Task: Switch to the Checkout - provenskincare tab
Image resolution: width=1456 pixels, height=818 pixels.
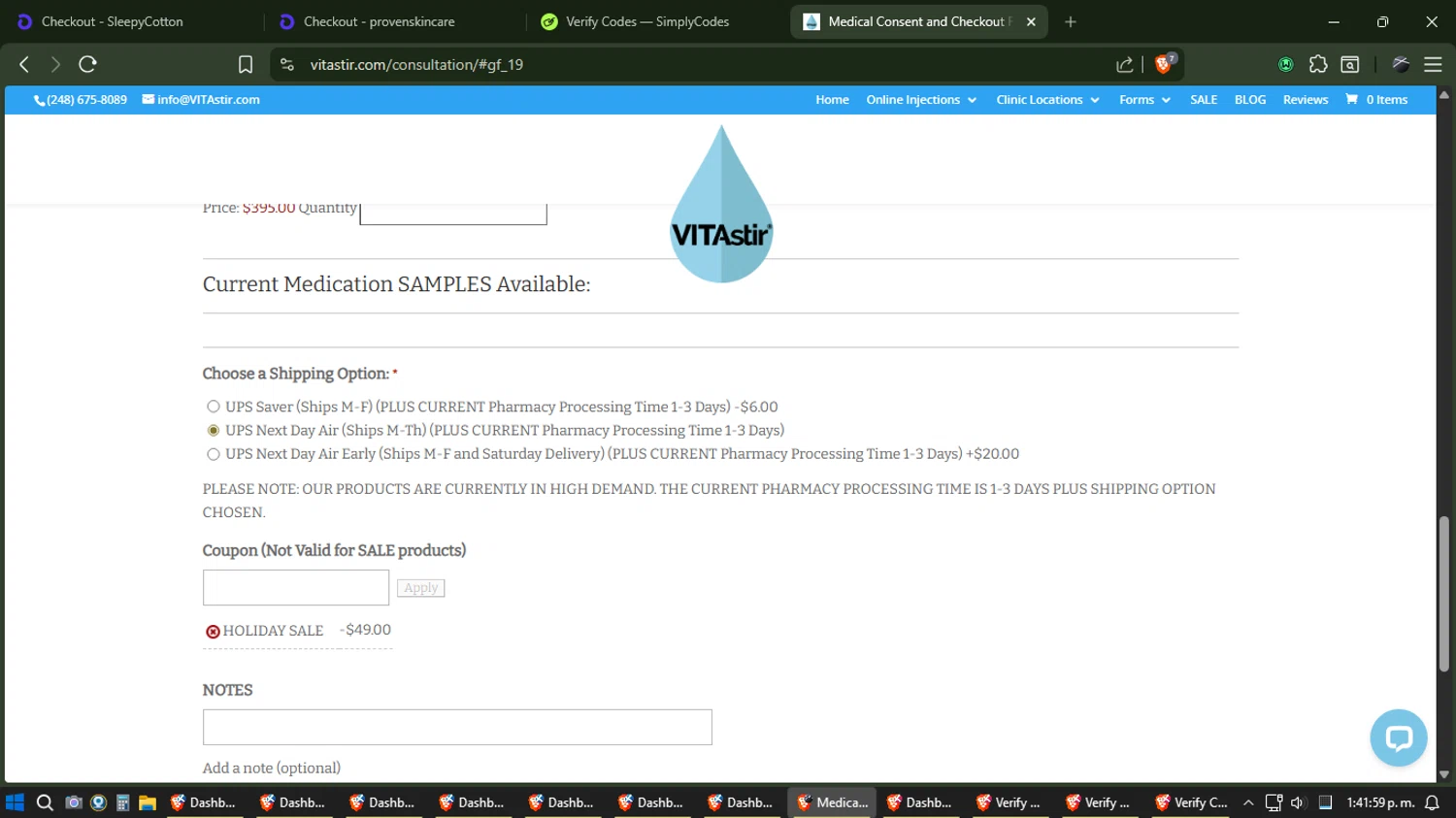Action: pyautogui.click(x=393, y=21)
